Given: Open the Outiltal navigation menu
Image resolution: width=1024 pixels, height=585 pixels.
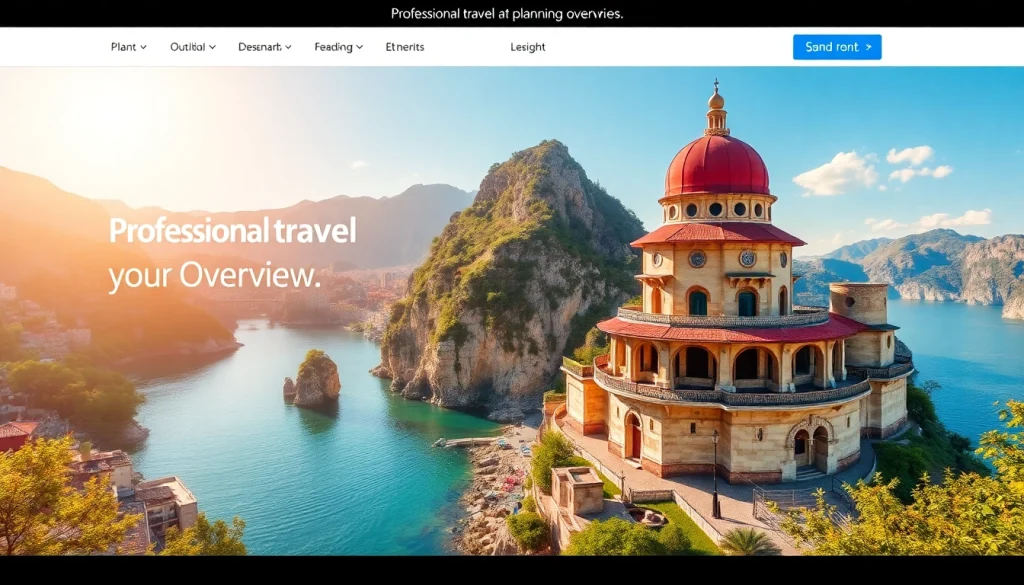Looking at the screenshot, I should click(x=187, y=47).
